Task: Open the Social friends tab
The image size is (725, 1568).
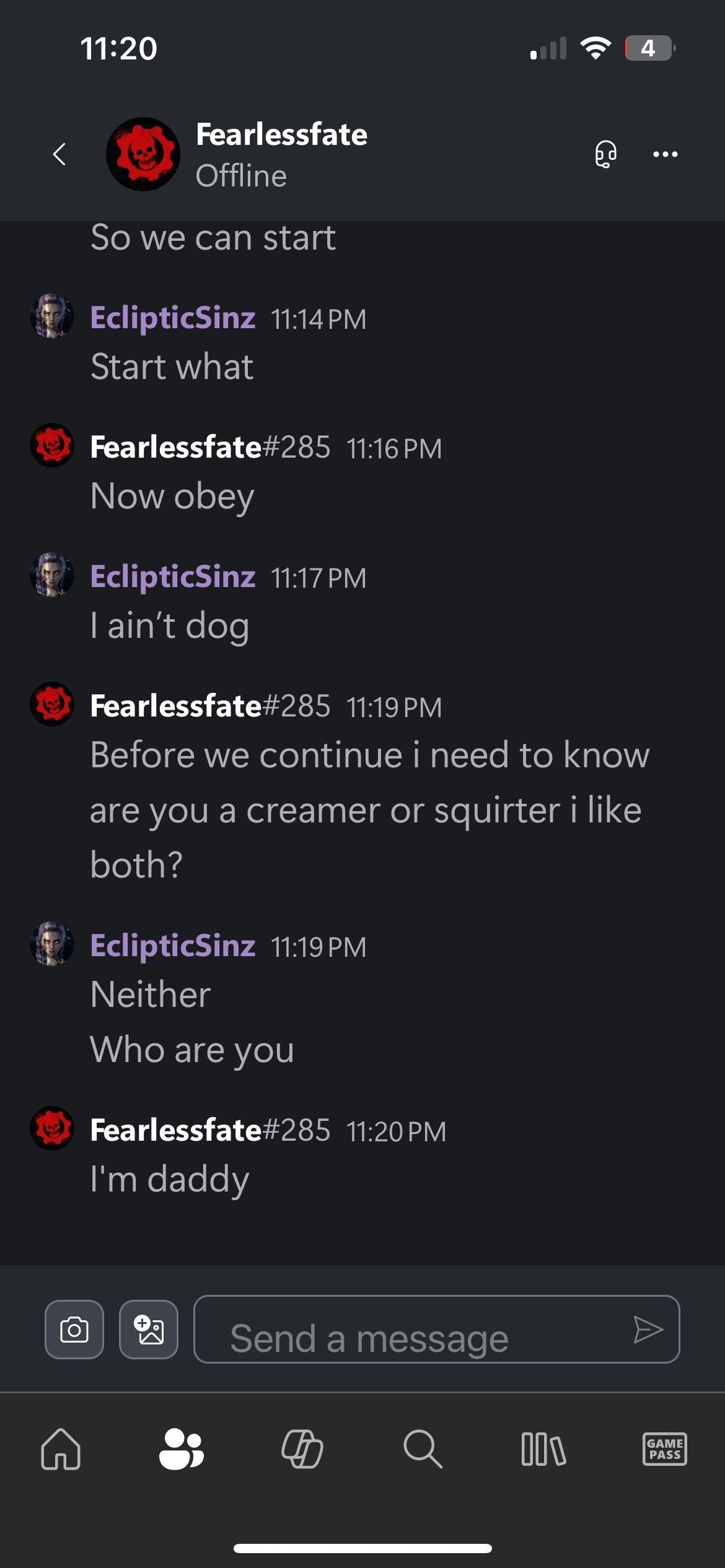Action: (181, 1449)
